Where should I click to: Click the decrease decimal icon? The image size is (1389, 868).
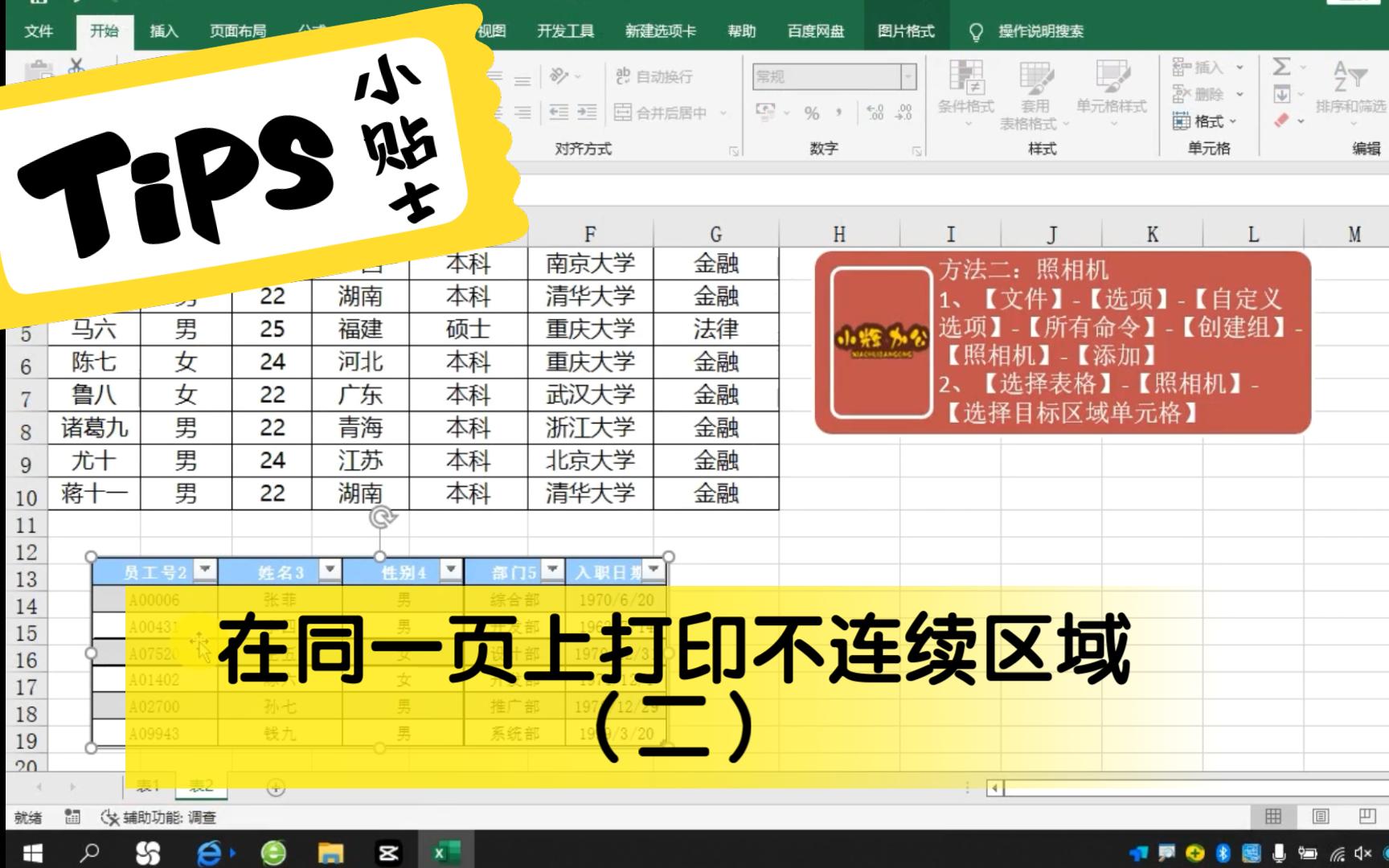click(x=904, y=113)
